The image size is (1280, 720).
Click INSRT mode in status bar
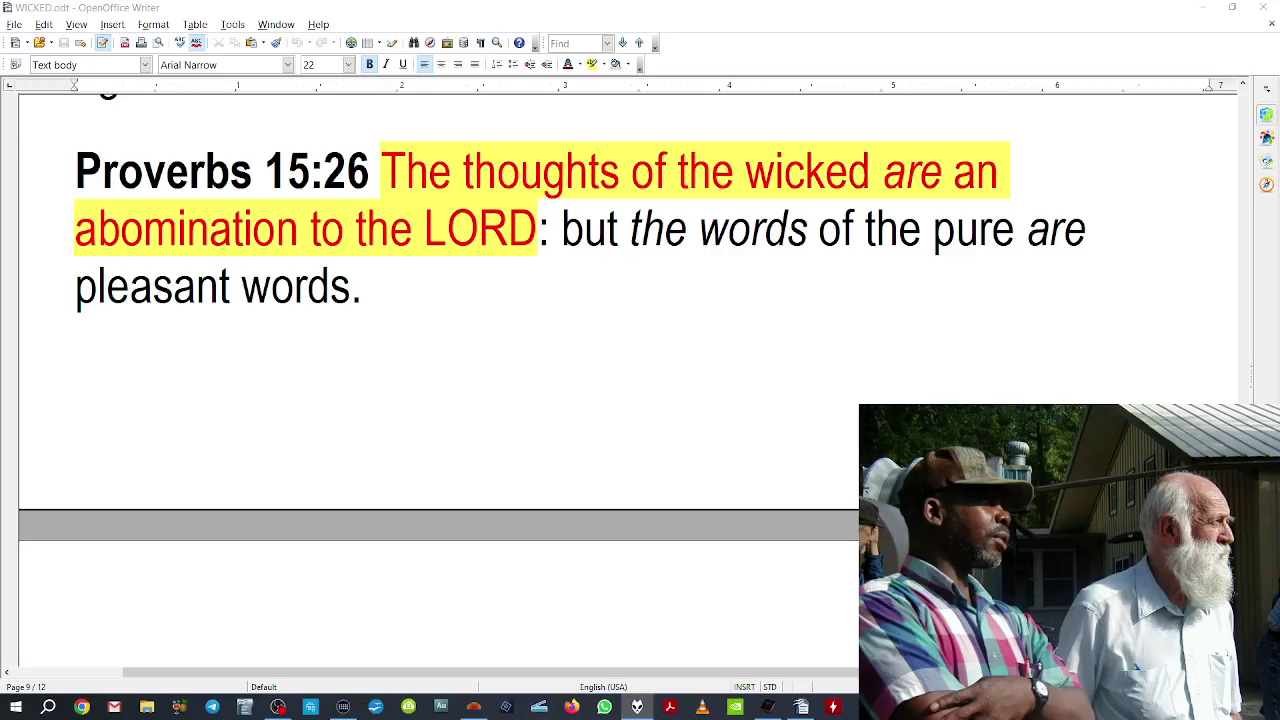[x=745, y=687]
